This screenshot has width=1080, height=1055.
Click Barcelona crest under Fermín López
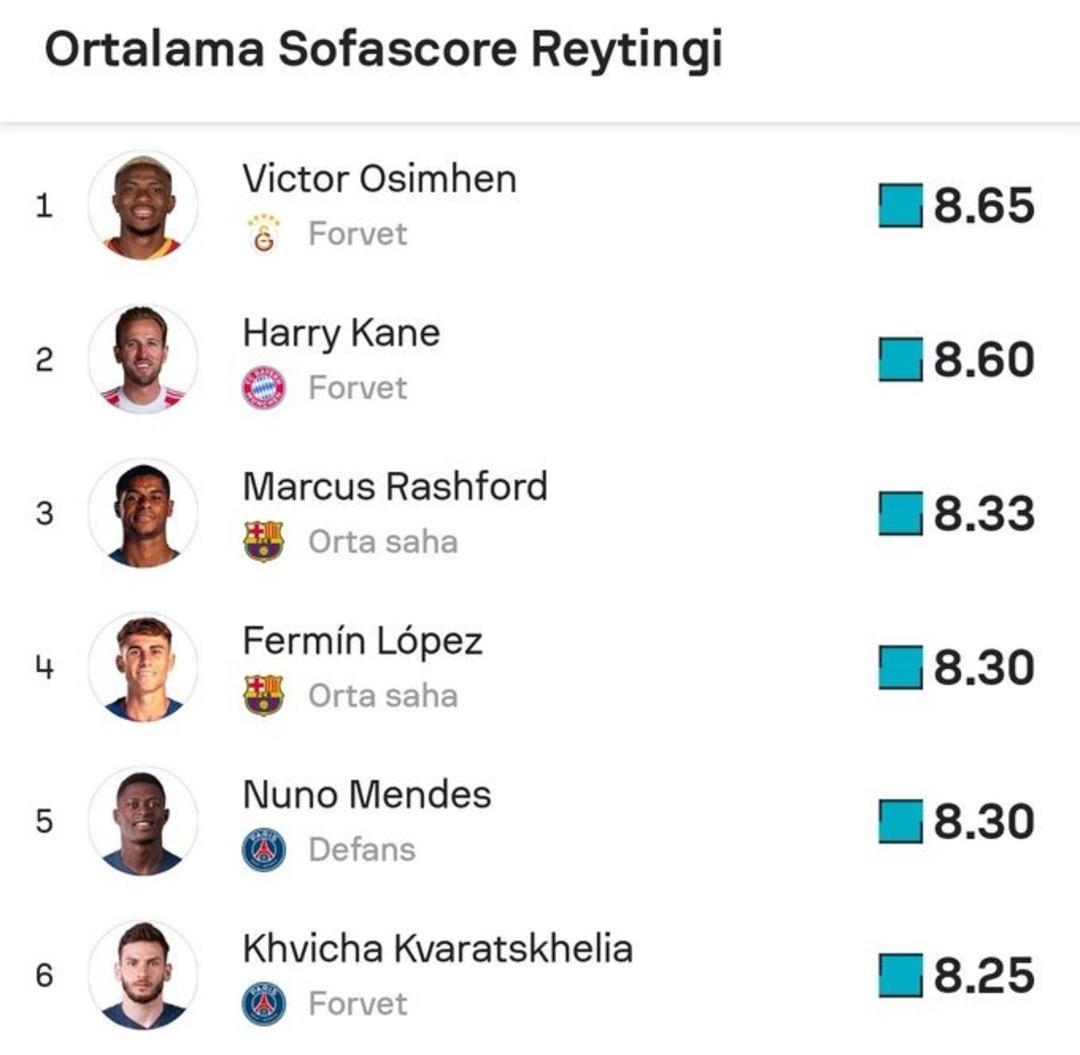pos(263,696)
